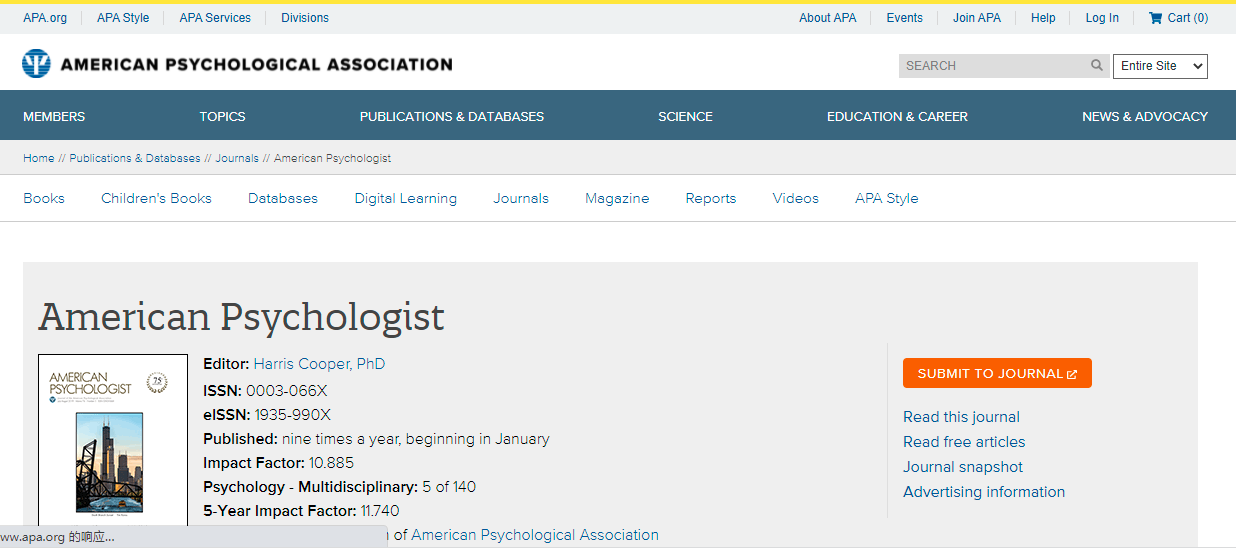Open editor Harris Cooper, PhD link
Viewport: 1236px width, 554px height.
(x=319, y=364)
